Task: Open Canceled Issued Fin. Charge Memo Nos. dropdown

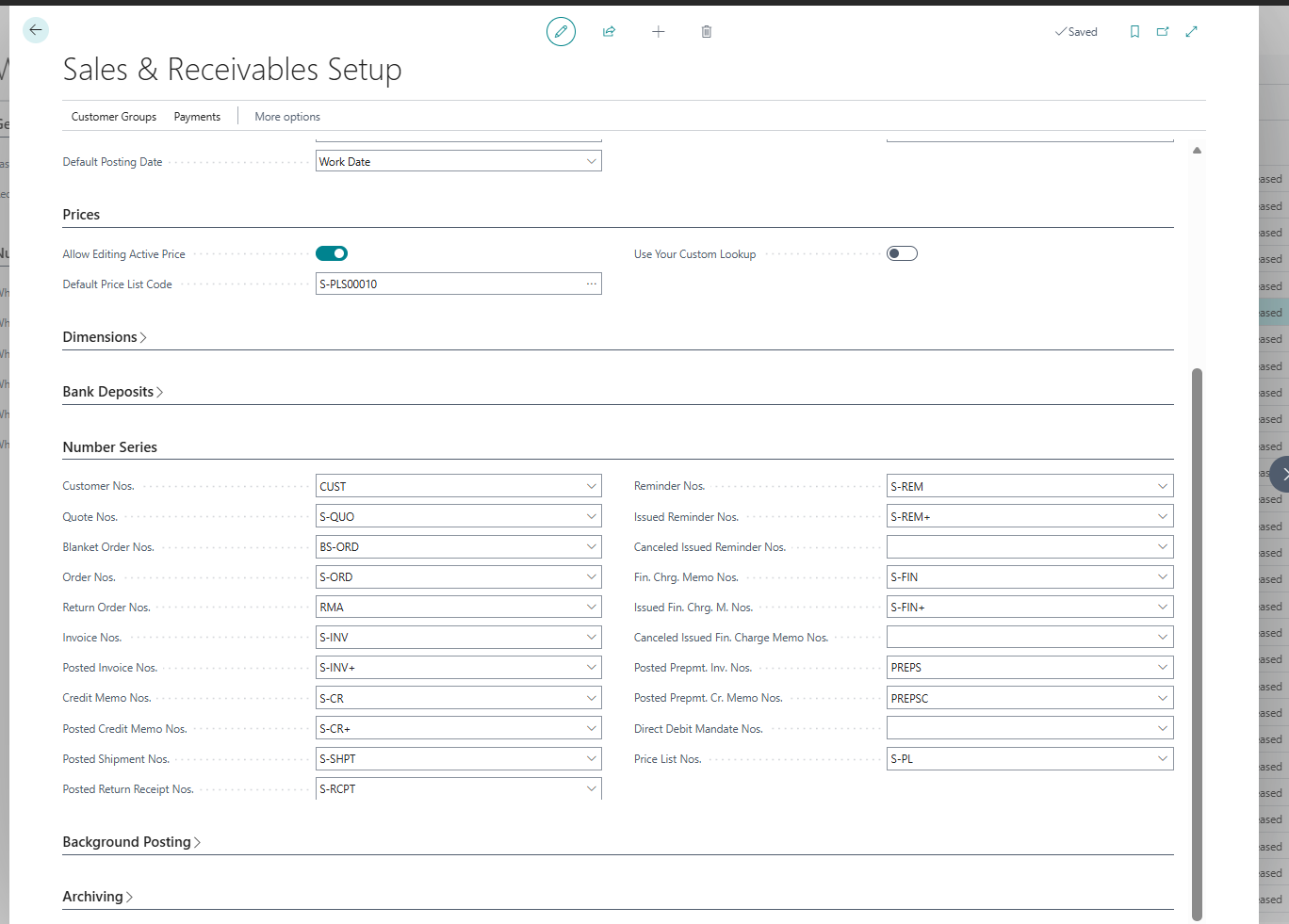Action: point(1163,637)
